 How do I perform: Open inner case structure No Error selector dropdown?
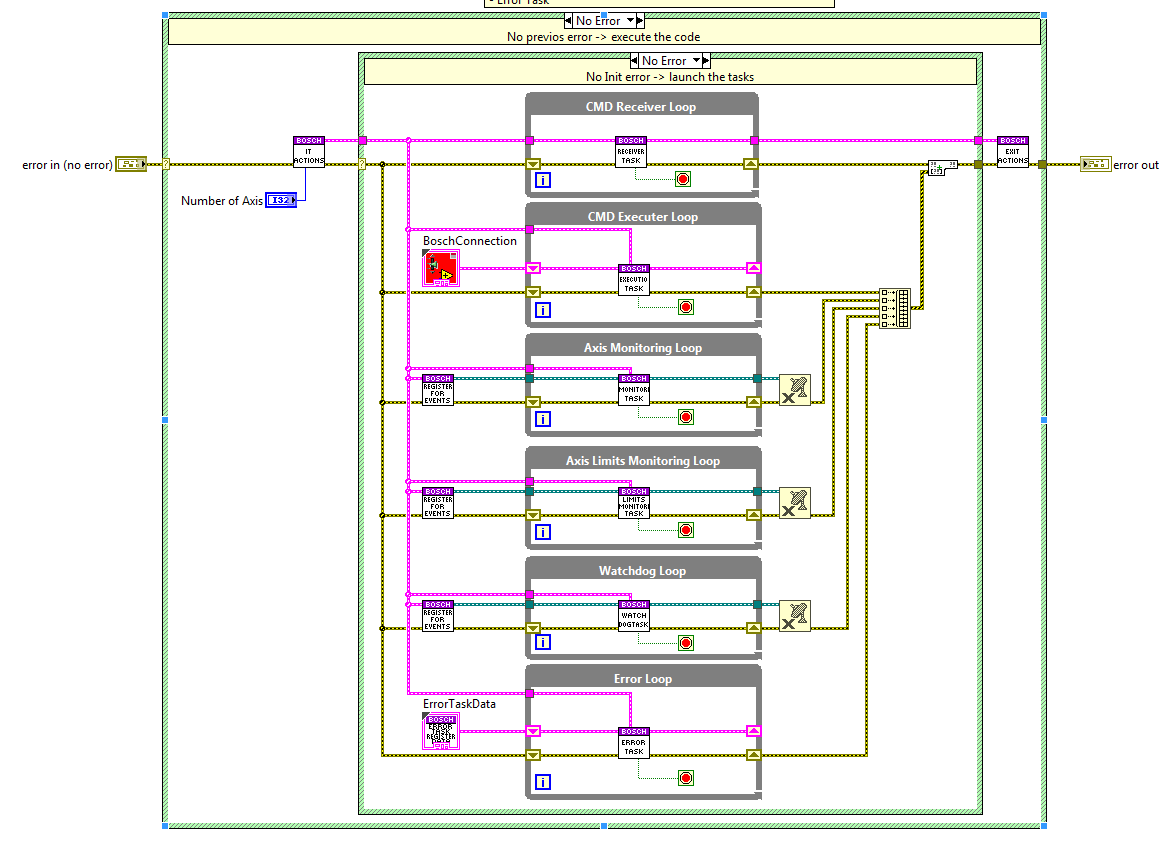coord(696,60)
